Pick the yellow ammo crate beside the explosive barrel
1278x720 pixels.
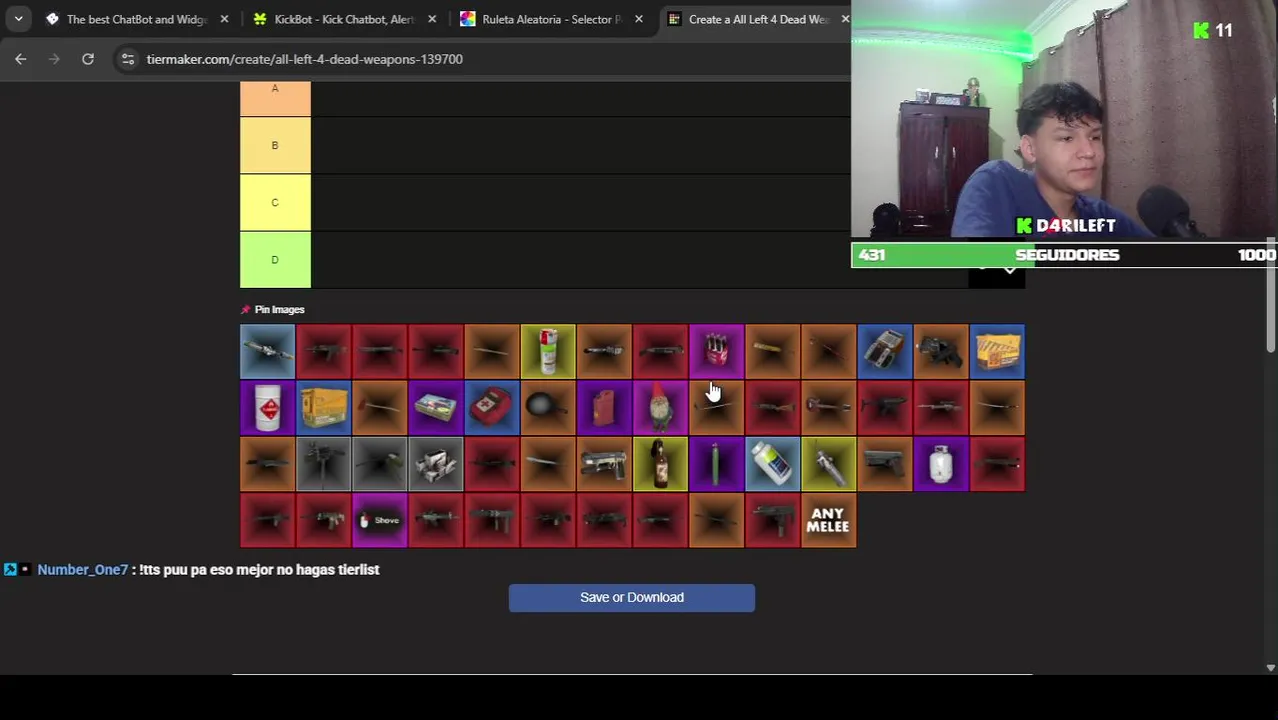(x=324, y=408)
